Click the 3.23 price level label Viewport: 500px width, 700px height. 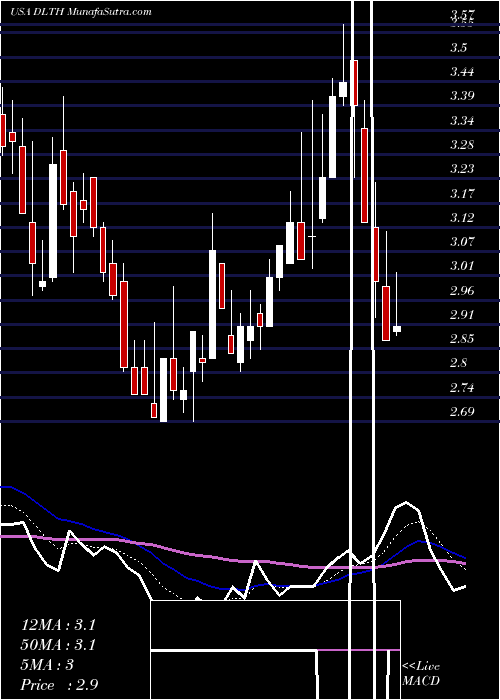pos(462,169)
